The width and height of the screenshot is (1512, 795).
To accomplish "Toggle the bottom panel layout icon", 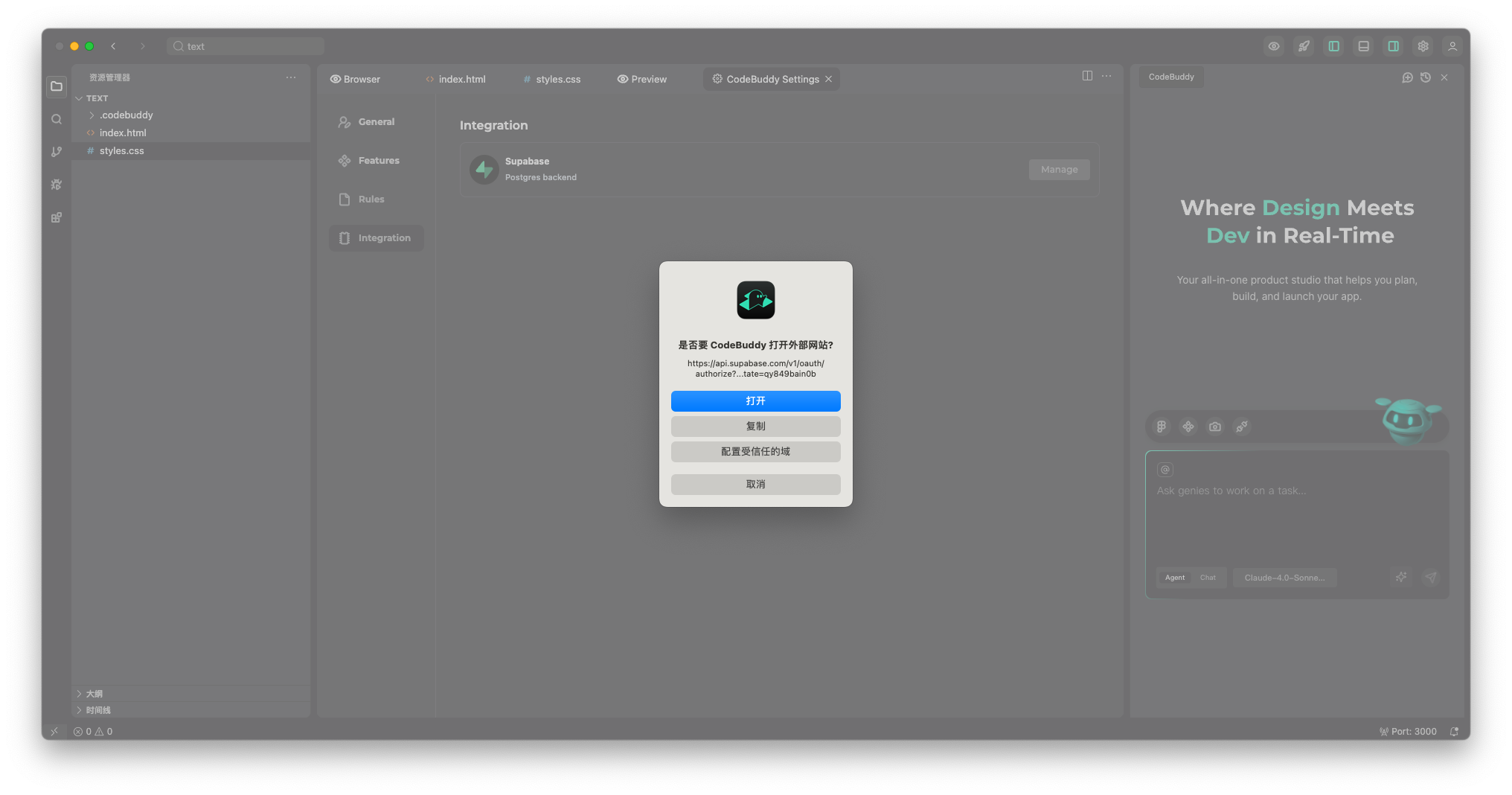I will 1363,46.
